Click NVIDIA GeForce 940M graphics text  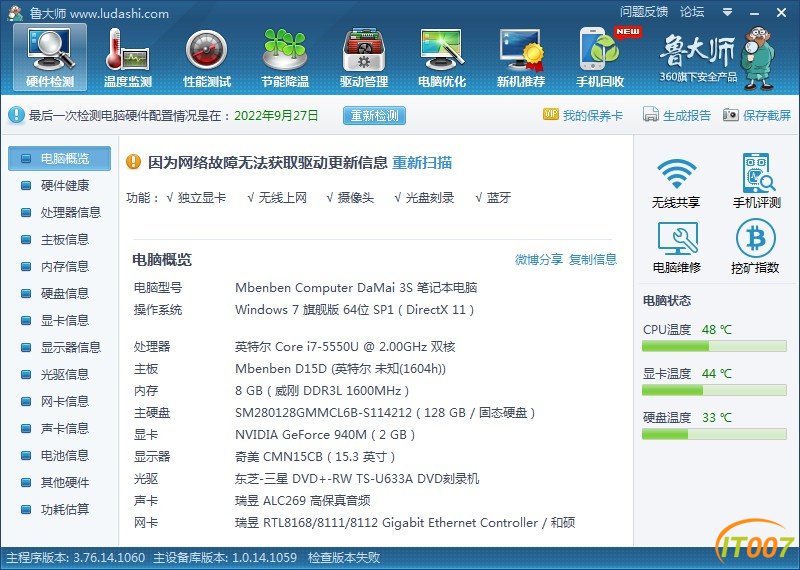click(x=325, y=435)
